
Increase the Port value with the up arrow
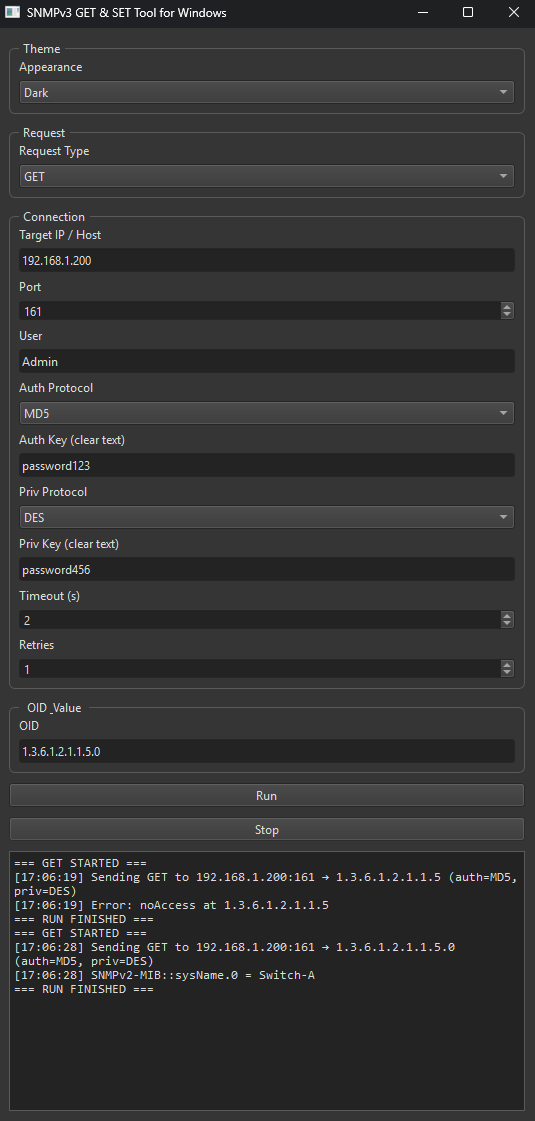point(507,307)
